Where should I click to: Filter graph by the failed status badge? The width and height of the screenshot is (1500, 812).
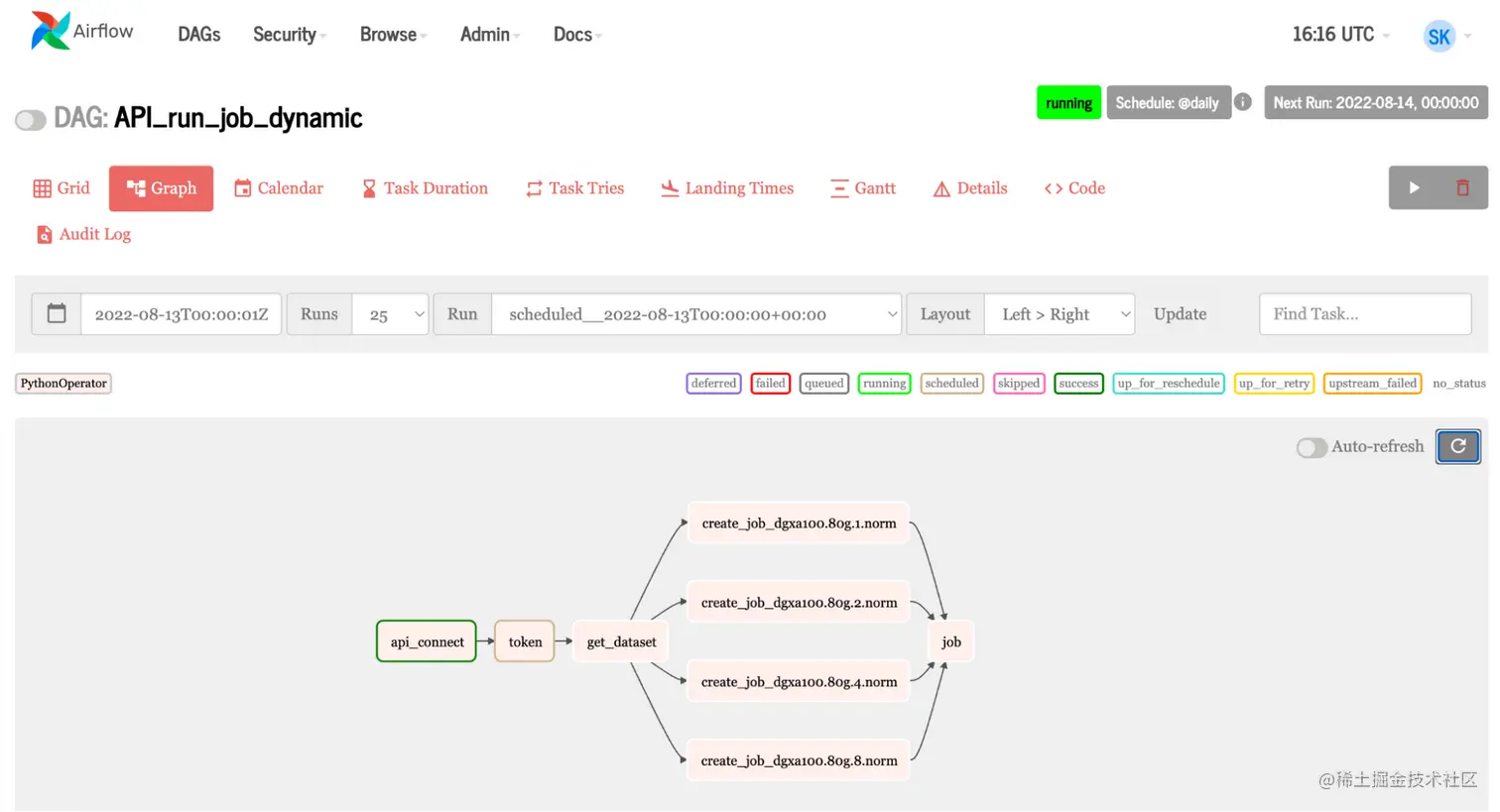click(x=771, y=384)
